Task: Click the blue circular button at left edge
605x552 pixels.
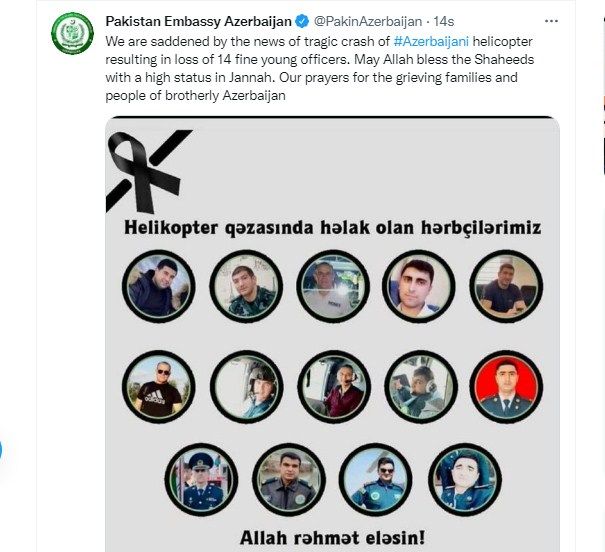Action: (1, 450)
